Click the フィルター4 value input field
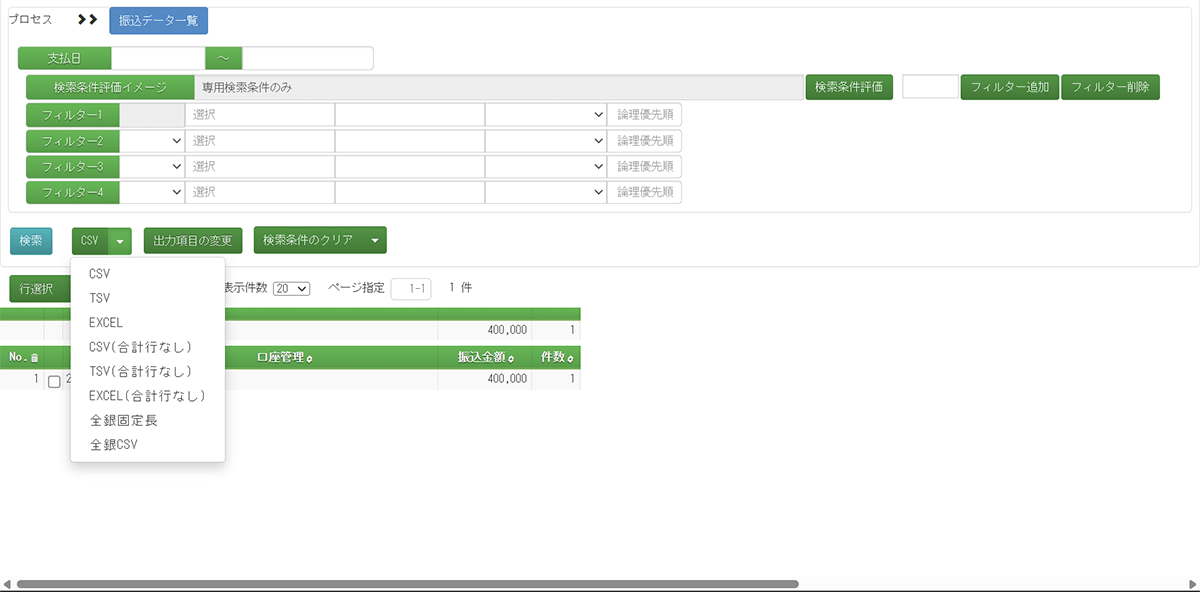 point(409,192)
